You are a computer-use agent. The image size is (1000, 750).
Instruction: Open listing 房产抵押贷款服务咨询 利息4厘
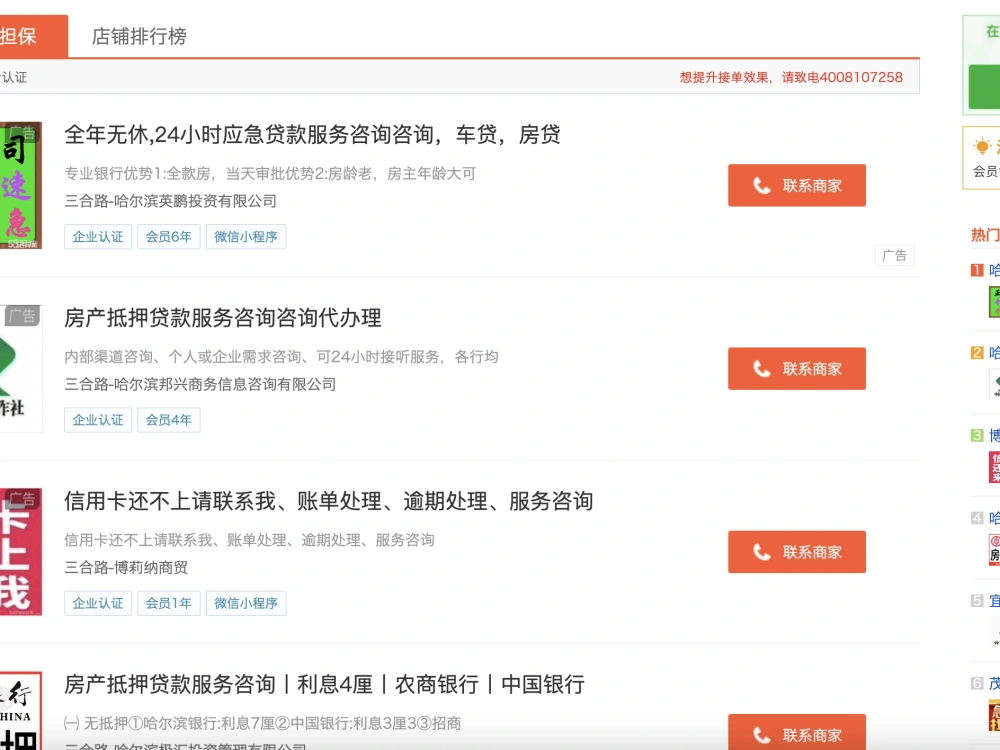[324, 684]
